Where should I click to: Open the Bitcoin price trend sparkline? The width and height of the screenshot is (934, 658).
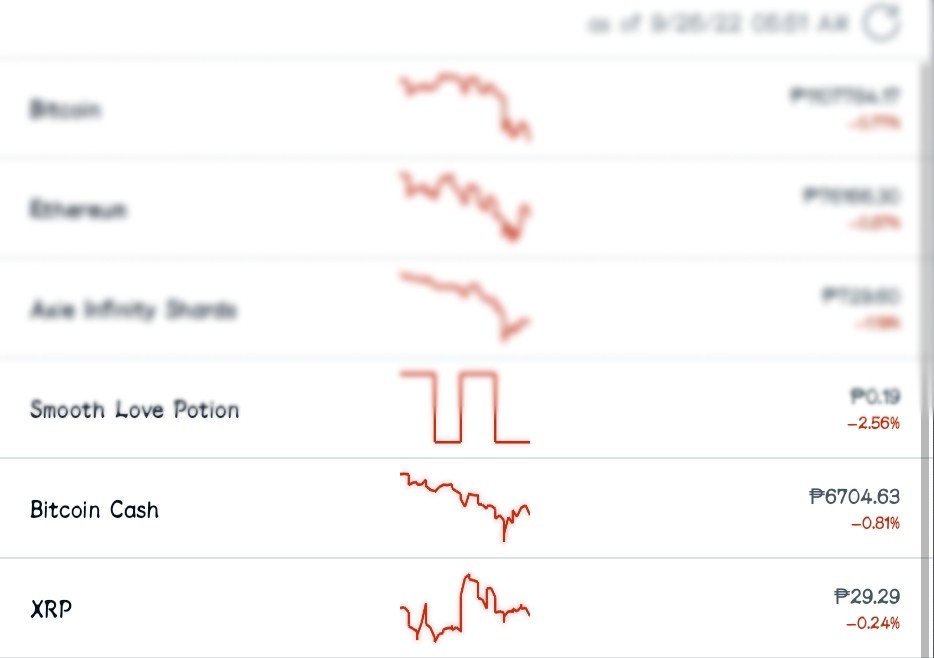pos(465,107)
